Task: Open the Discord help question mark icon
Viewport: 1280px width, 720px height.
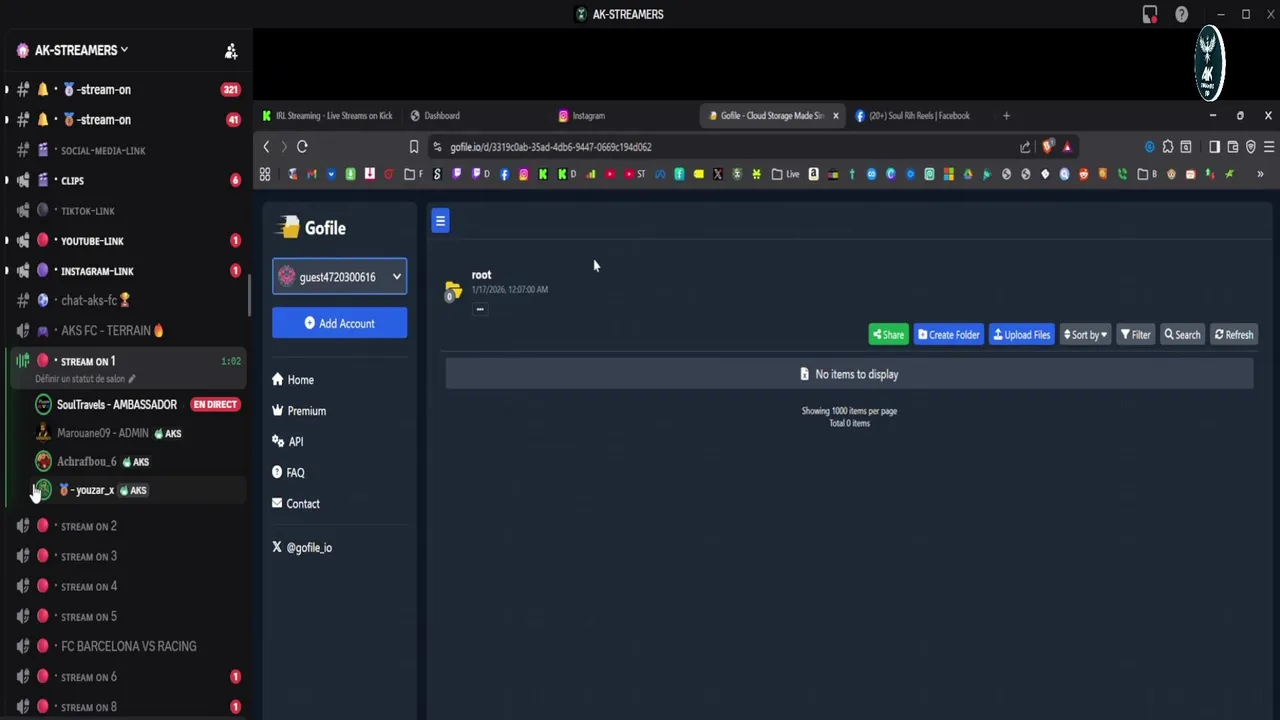Action: click(x=1182, y=14)
